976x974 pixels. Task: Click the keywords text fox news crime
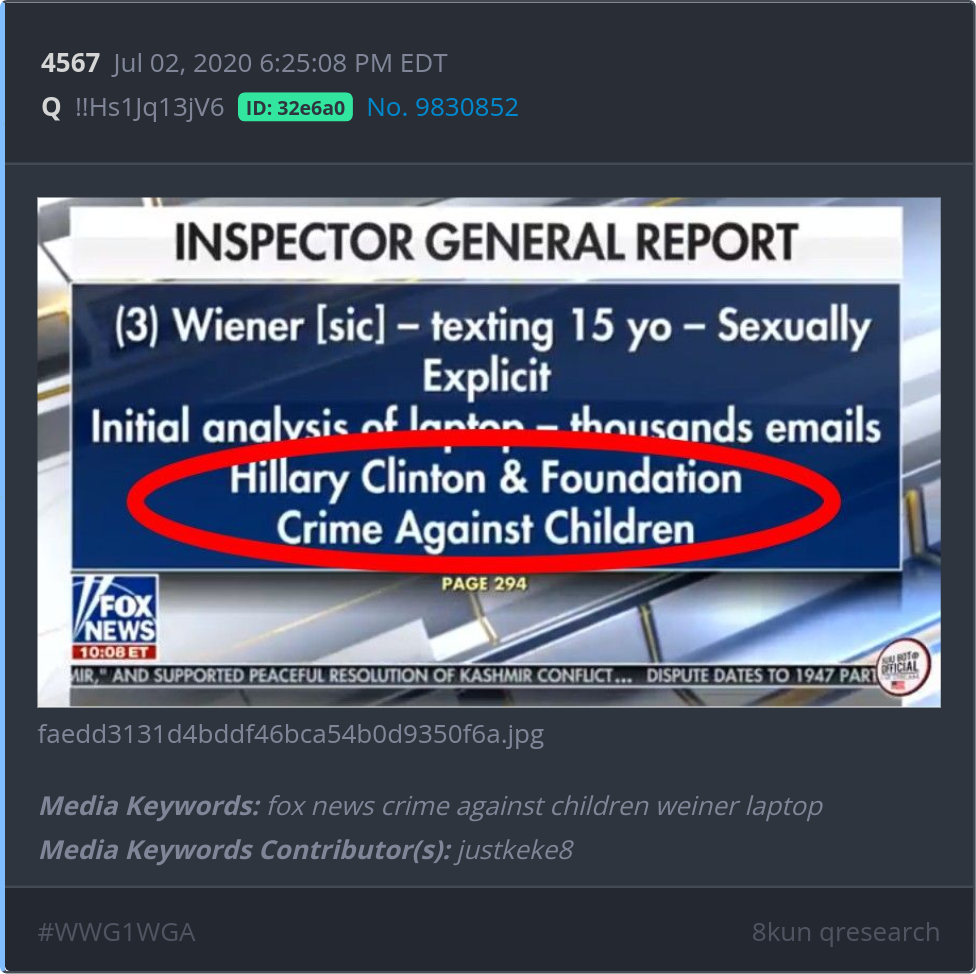coord(352,806)
